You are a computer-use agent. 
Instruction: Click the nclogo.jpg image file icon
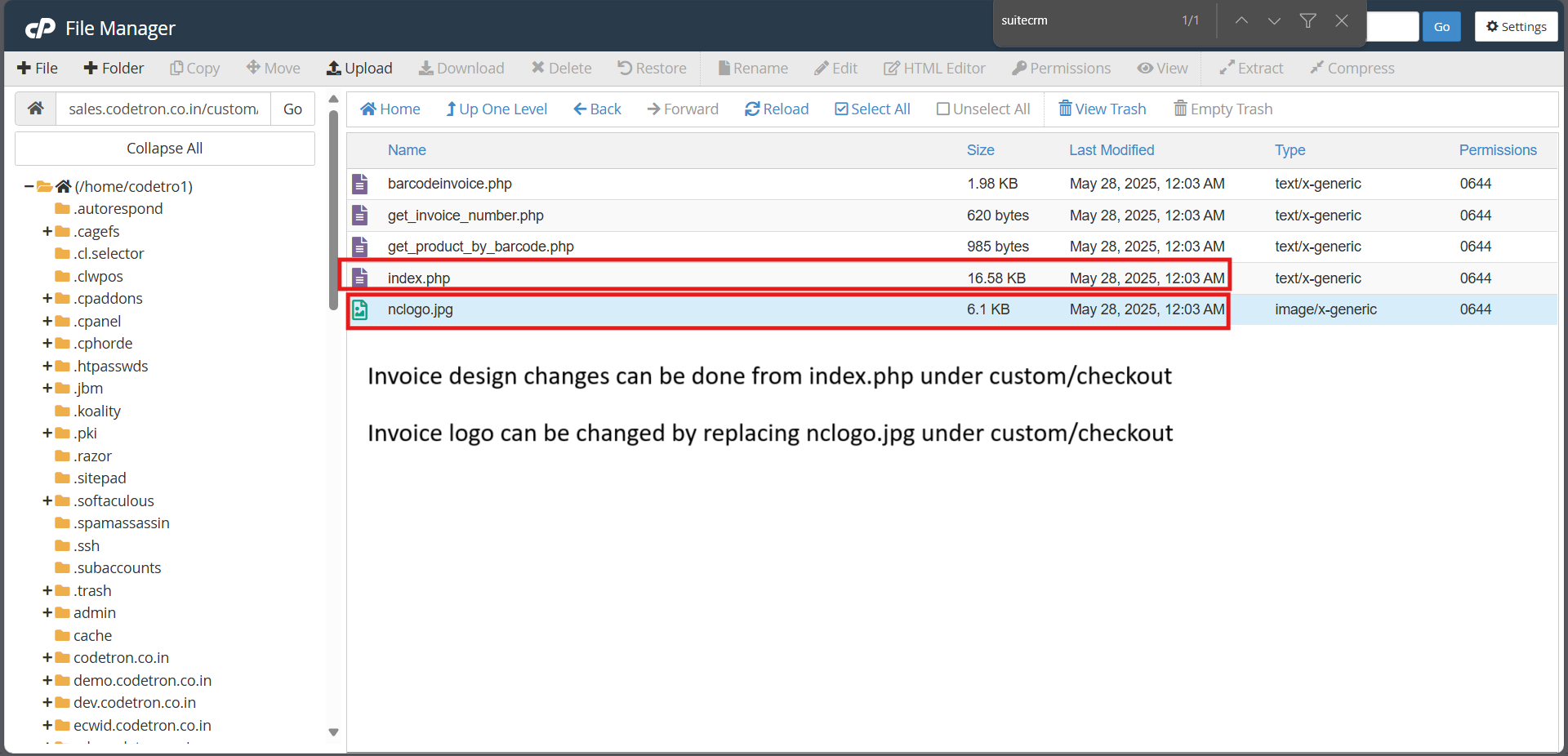(359, 309)
